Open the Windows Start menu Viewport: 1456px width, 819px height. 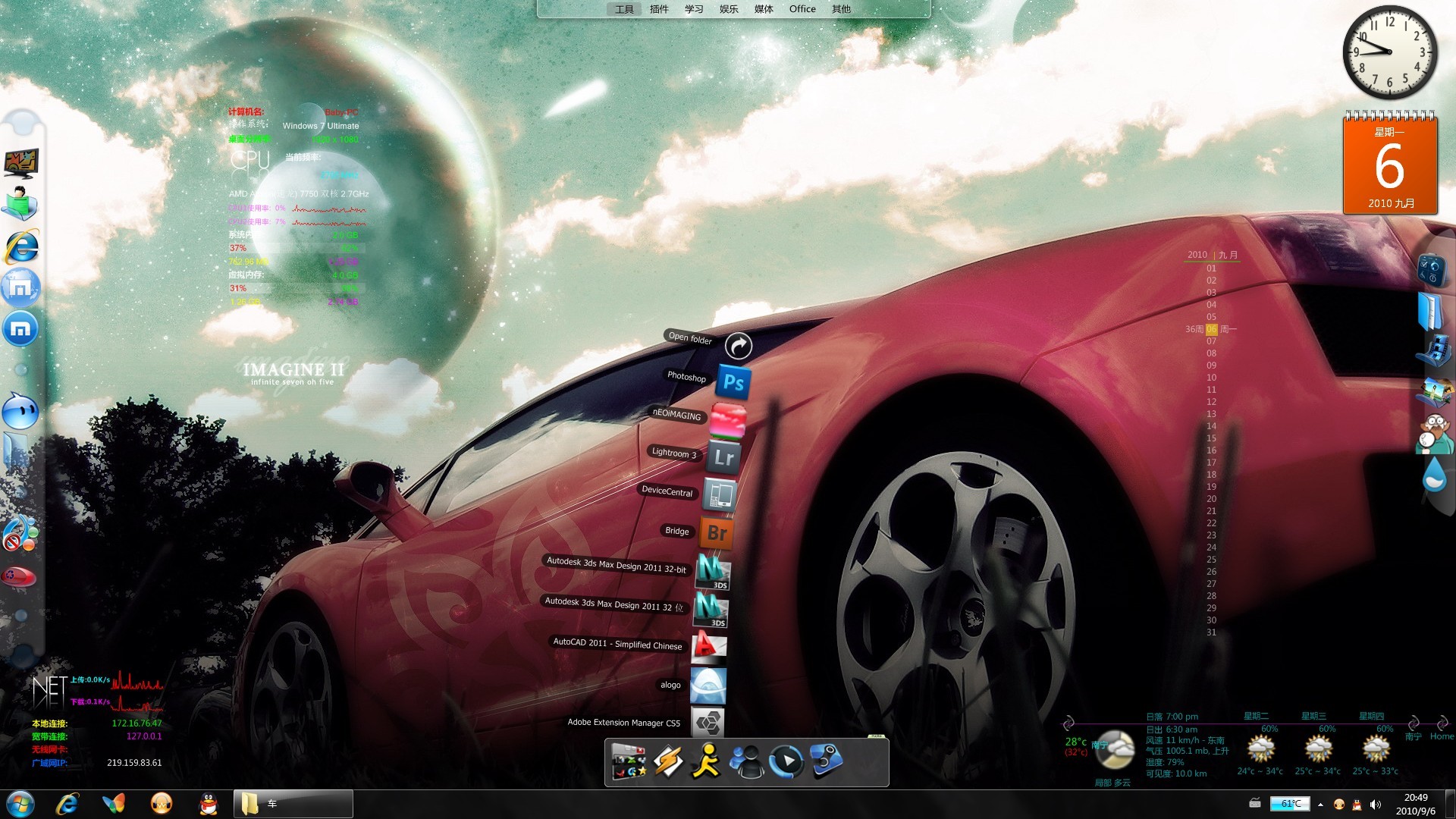20,804
